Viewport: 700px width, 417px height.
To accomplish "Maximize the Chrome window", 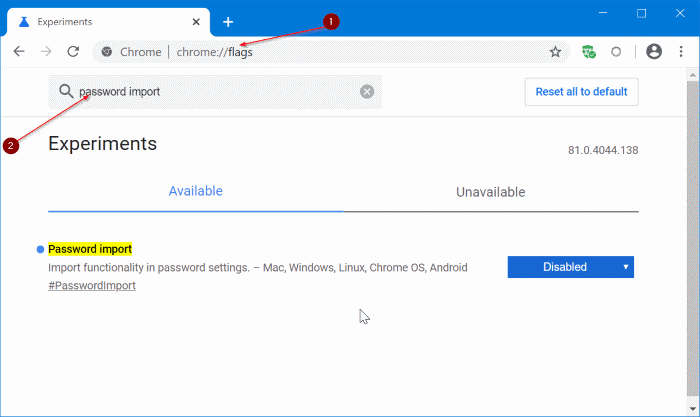I will coord(641,13).
